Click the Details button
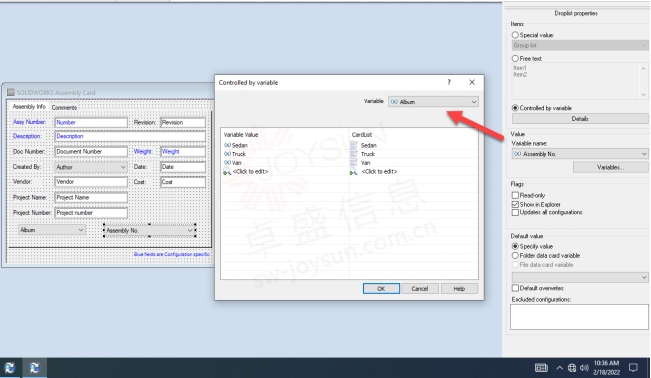The image size is (651, 378). (x=580, y=119)
